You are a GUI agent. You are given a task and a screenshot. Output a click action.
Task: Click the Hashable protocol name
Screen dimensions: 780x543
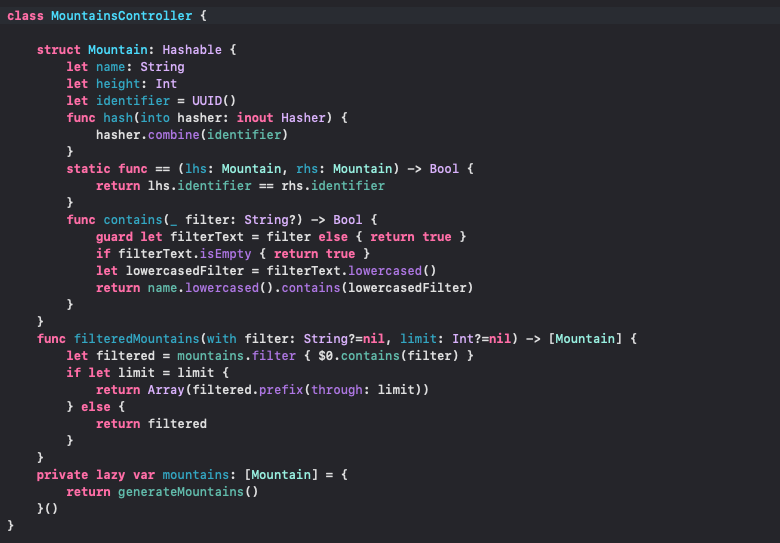point(192,50)
